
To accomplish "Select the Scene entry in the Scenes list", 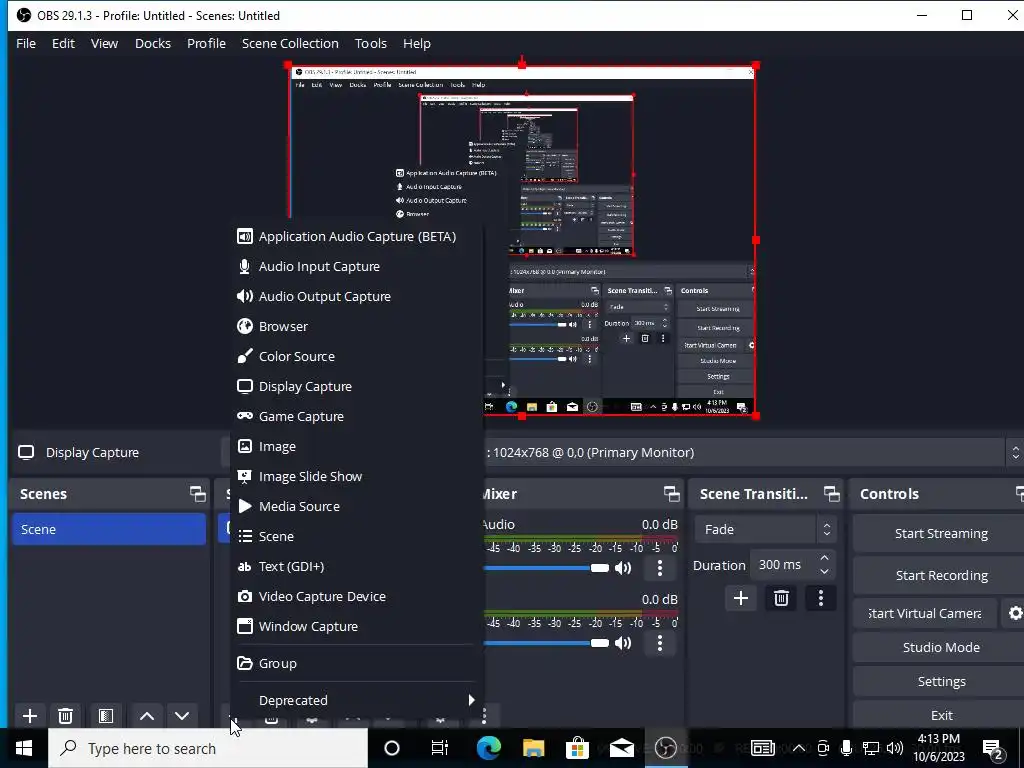I will pos(108,529).
